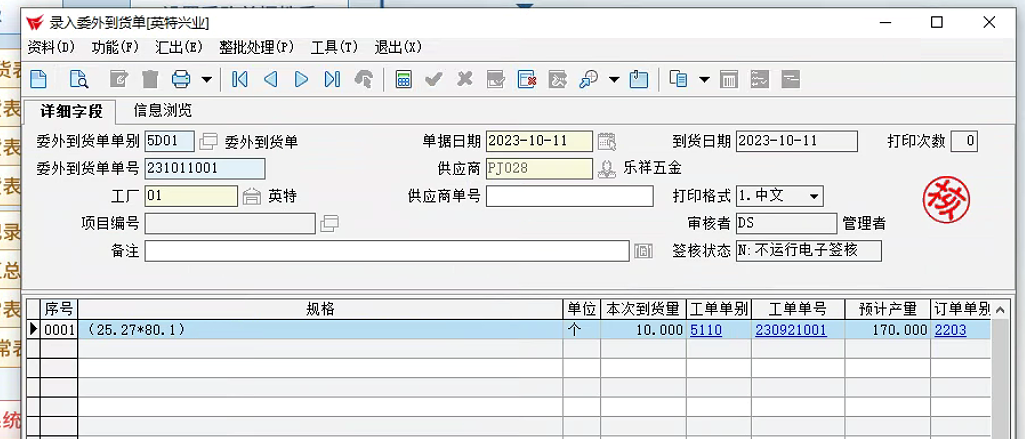The width and height of the screenshot is (1025, 439).
Task: Open the 整批处理(P) menu
Action: point(257,47)
